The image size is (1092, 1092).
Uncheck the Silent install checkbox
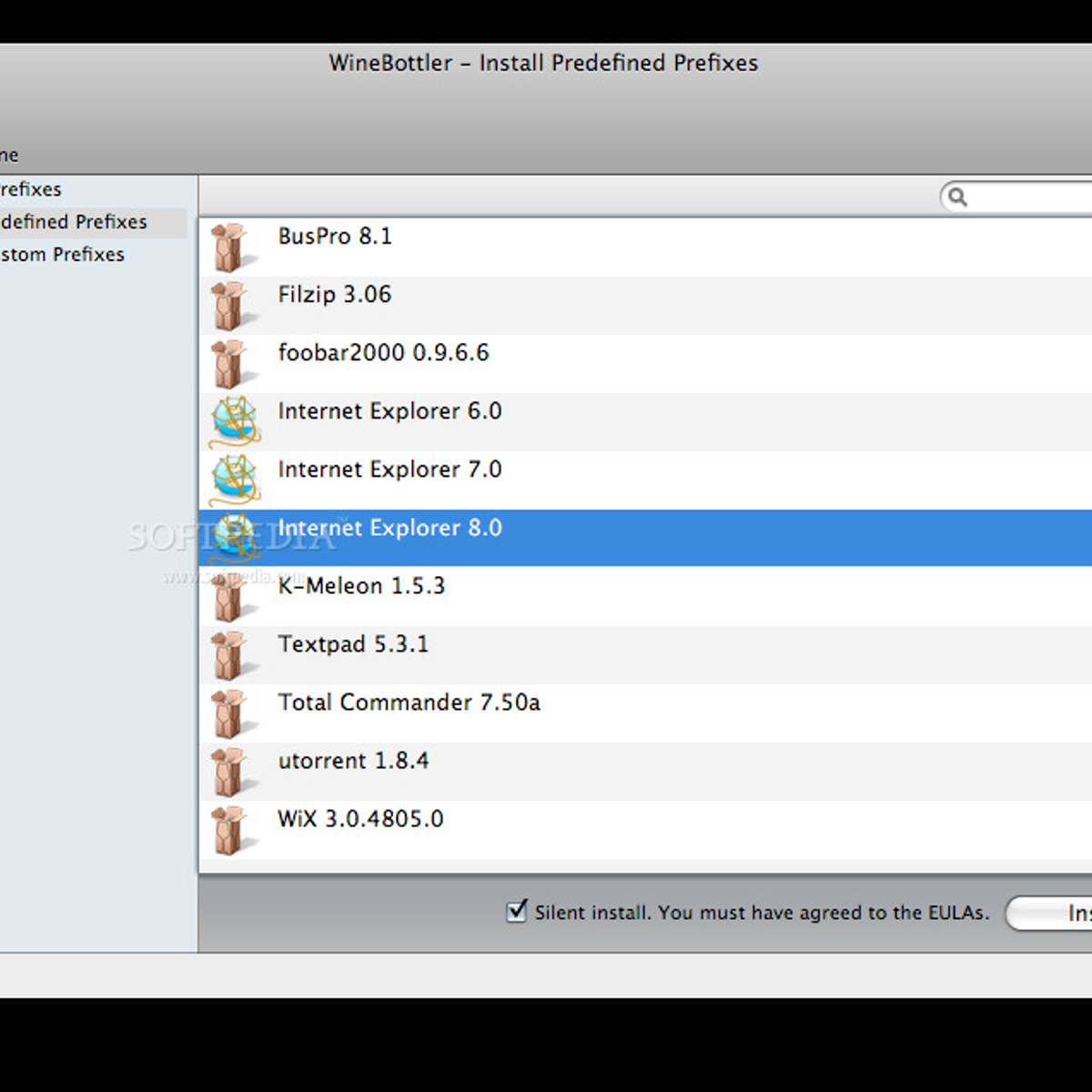(516, 911)
